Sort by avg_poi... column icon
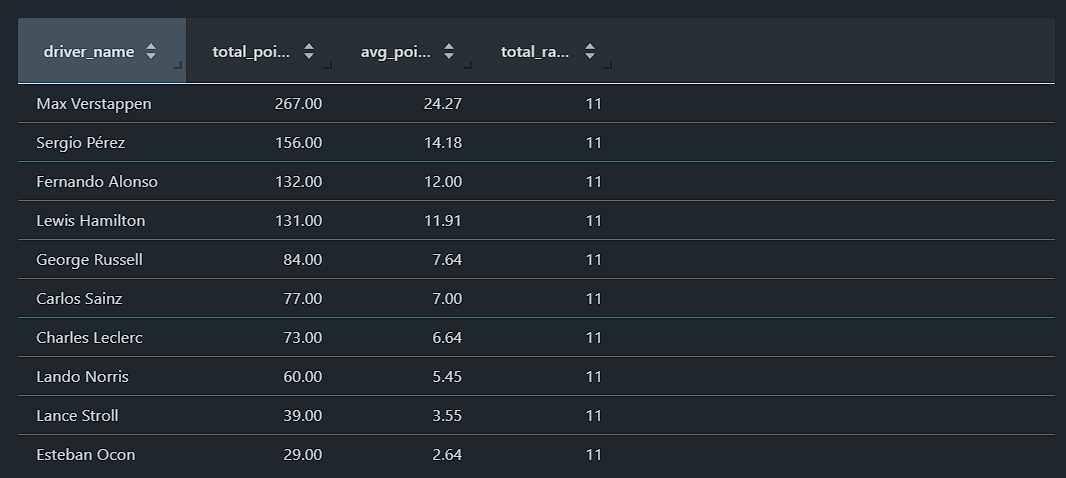 point(449,52)
